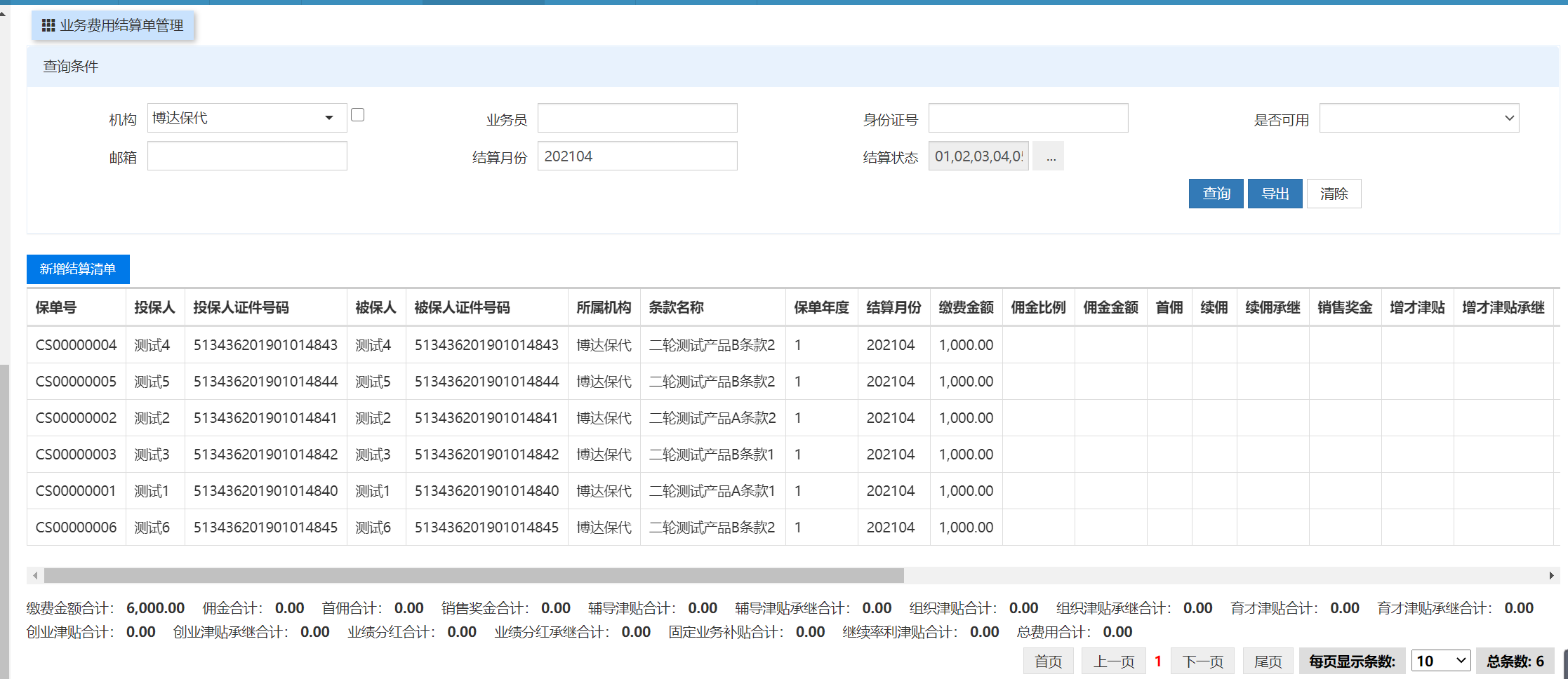Click the 新增结算清单 button
The height and width of the screenshot is (679, 1568).
[x=78, y=269]
